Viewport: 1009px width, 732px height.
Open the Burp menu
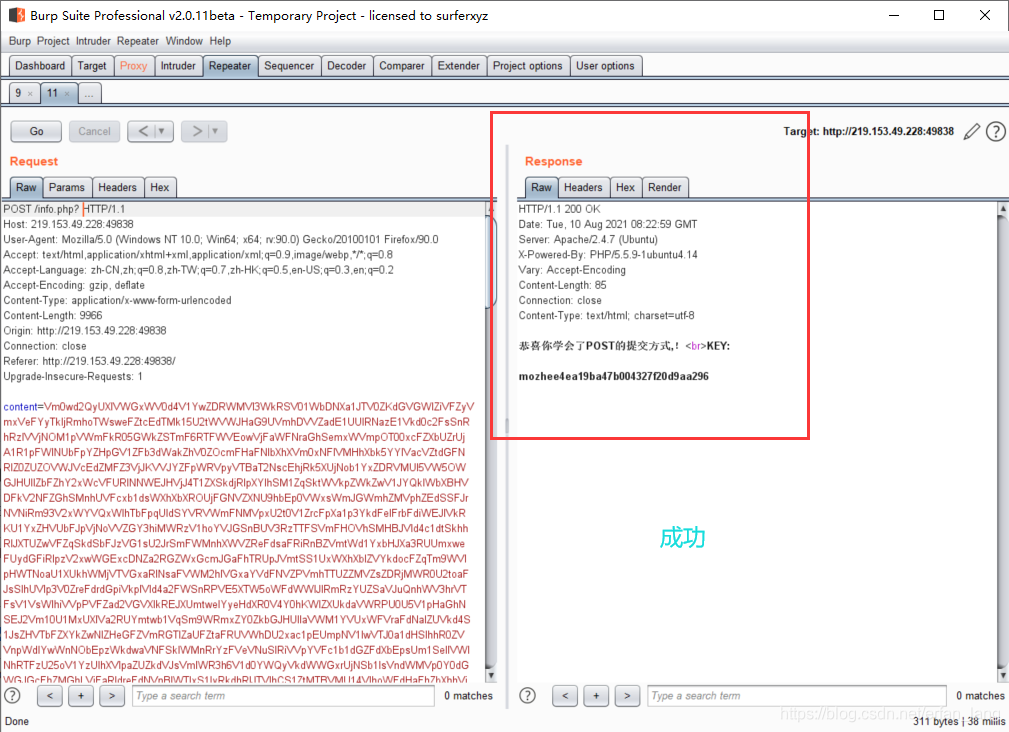[x=19, y=41]
